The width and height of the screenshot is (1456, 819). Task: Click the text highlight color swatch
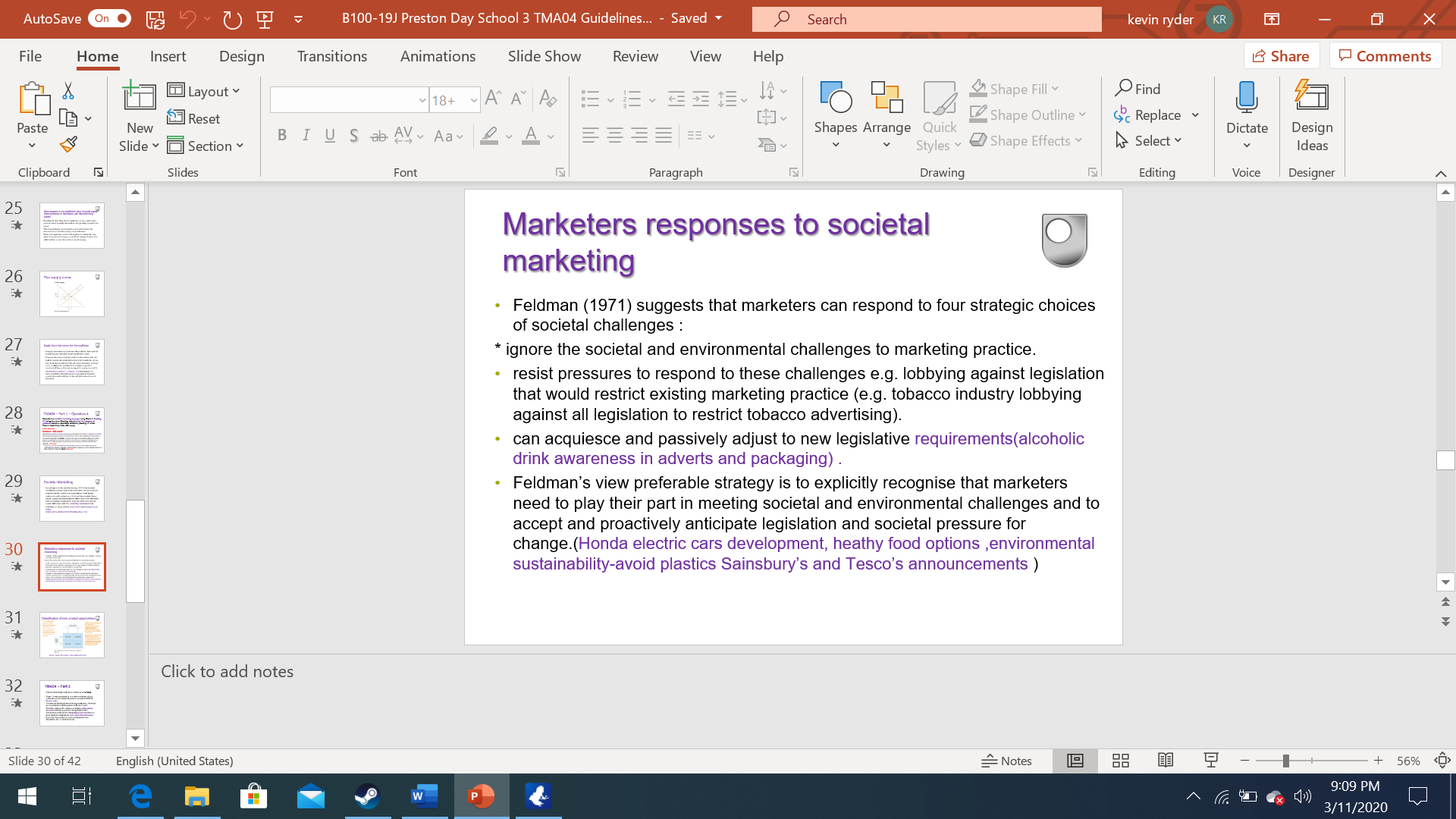(x=489, y=136)
